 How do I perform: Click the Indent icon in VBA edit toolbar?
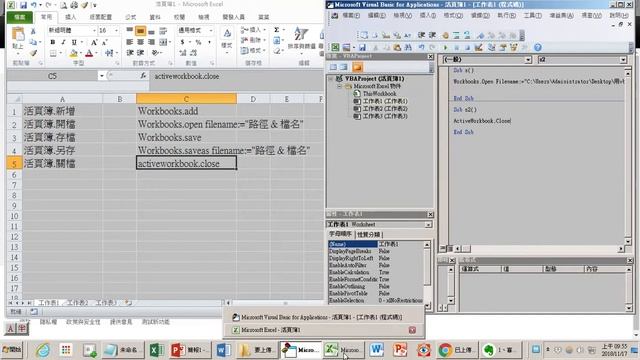coord(422,36)
